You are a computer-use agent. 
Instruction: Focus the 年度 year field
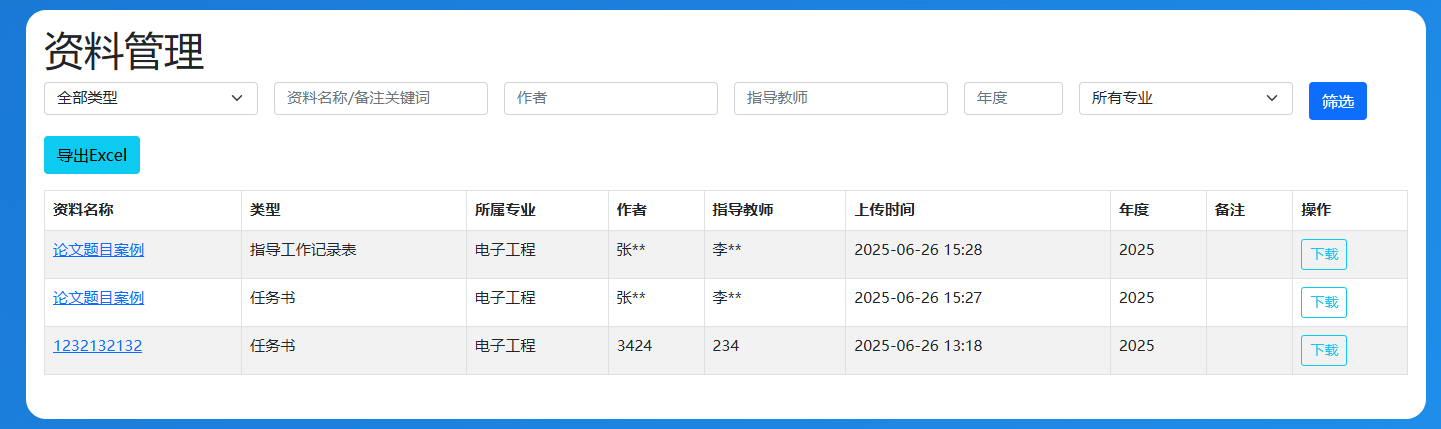(x=1013, y=98)
